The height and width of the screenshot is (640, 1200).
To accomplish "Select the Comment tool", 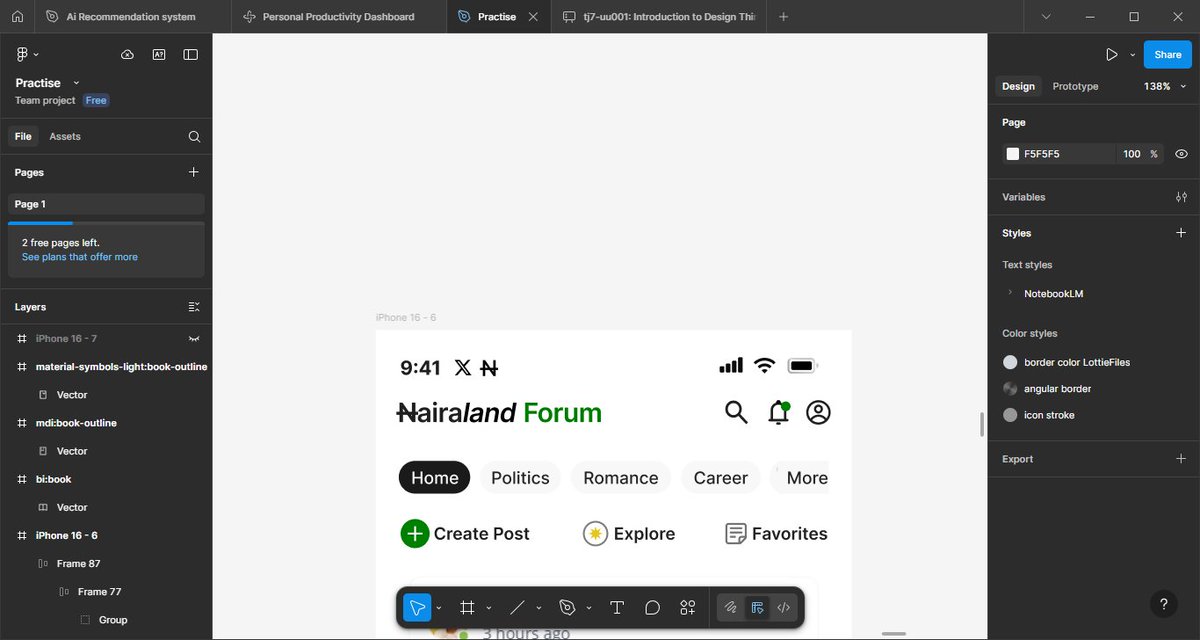I will coord(652,607).
